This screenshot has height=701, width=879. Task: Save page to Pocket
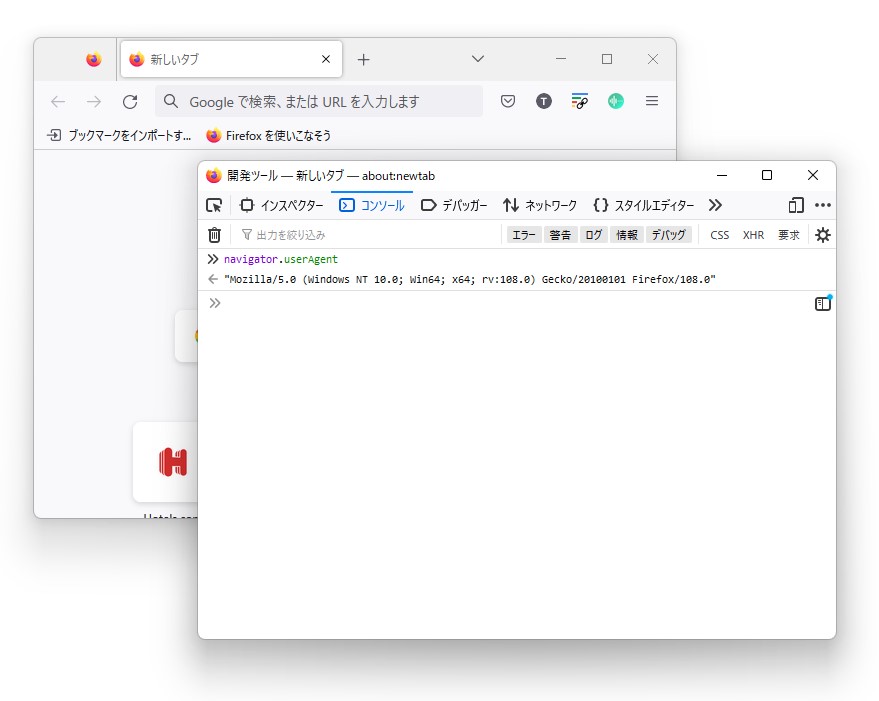pyautogui.click(x=507, y=100)
